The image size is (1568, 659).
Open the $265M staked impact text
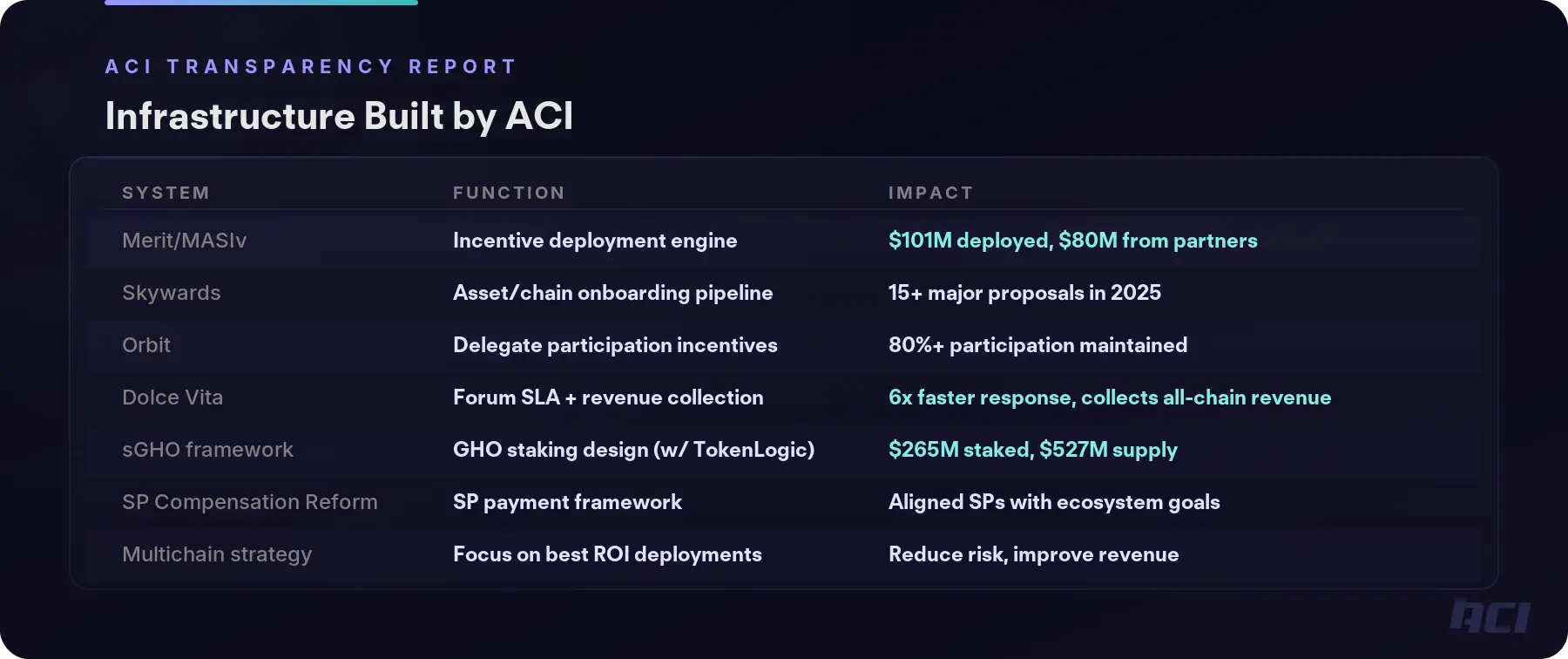pyautogui.click(x=1032, y=450)
